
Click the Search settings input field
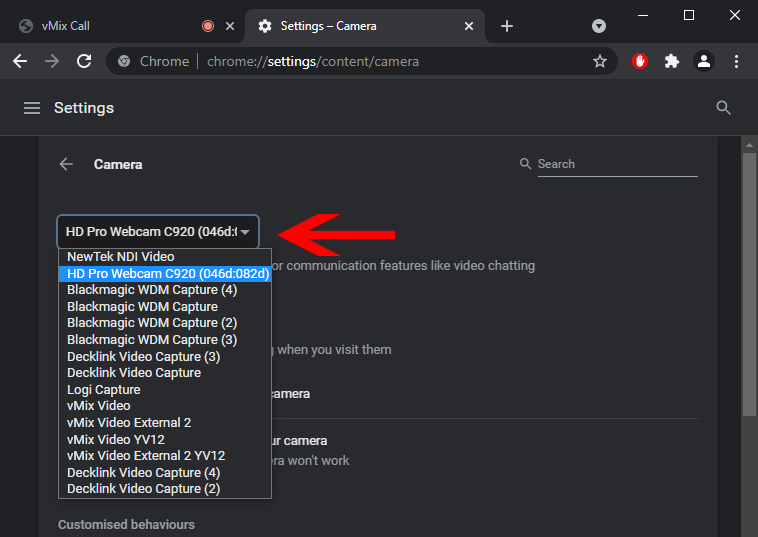[616, 164]
